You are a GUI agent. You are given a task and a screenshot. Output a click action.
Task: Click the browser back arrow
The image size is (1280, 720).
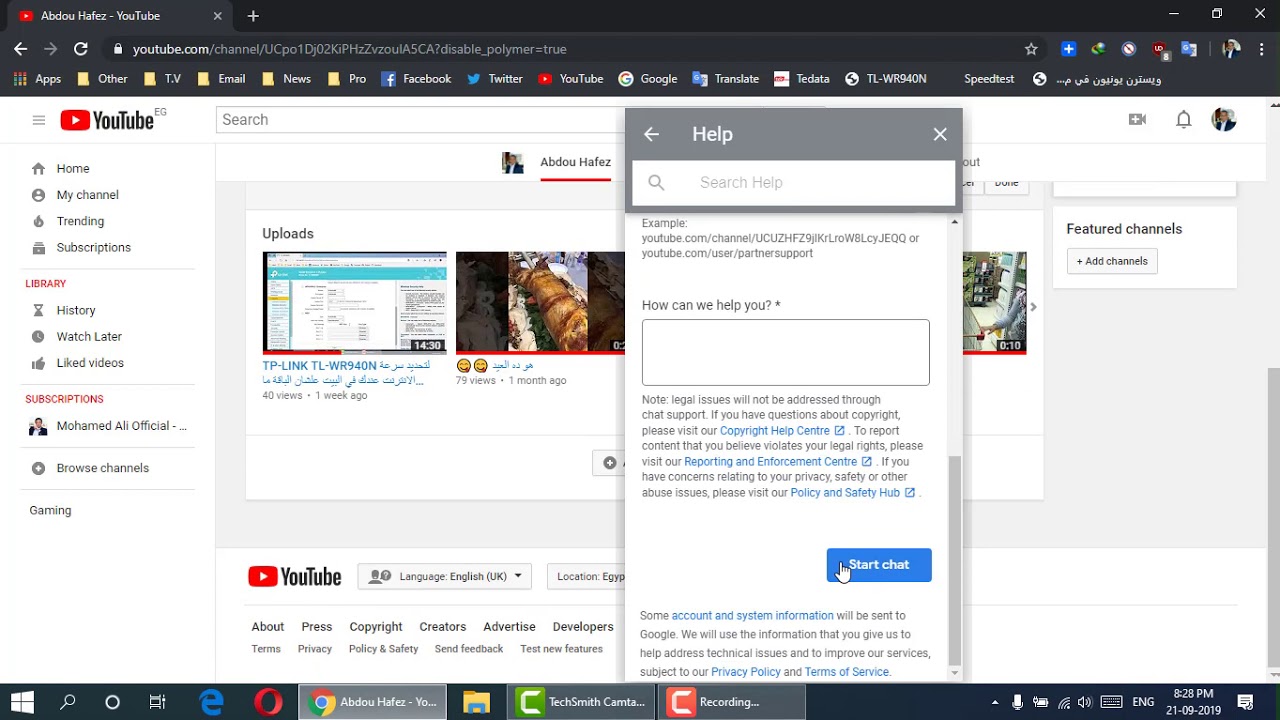pos(21,48)
